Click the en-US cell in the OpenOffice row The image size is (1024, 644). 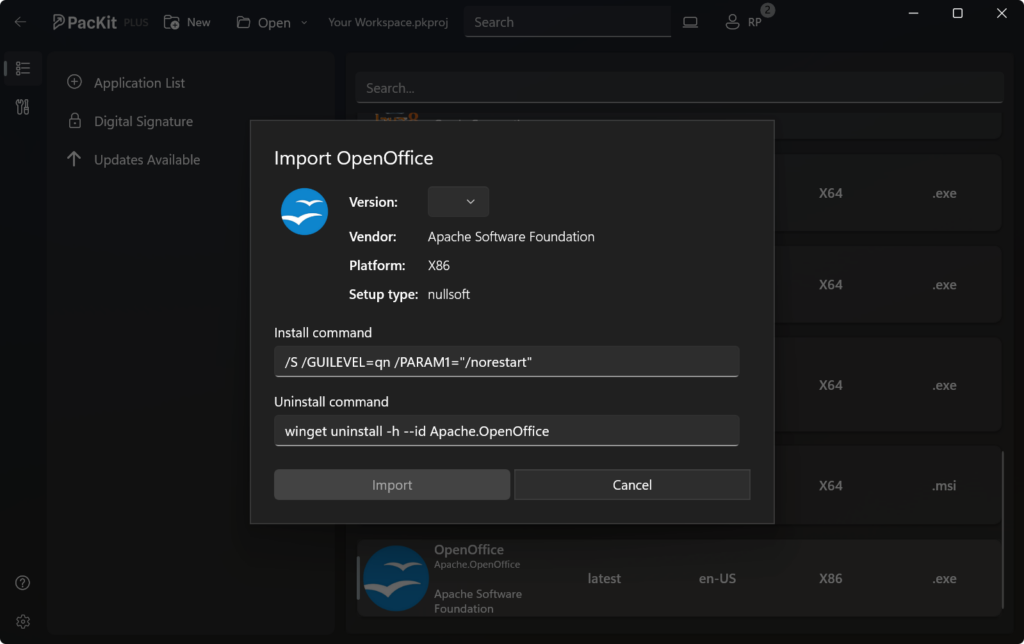coord(717,579)
